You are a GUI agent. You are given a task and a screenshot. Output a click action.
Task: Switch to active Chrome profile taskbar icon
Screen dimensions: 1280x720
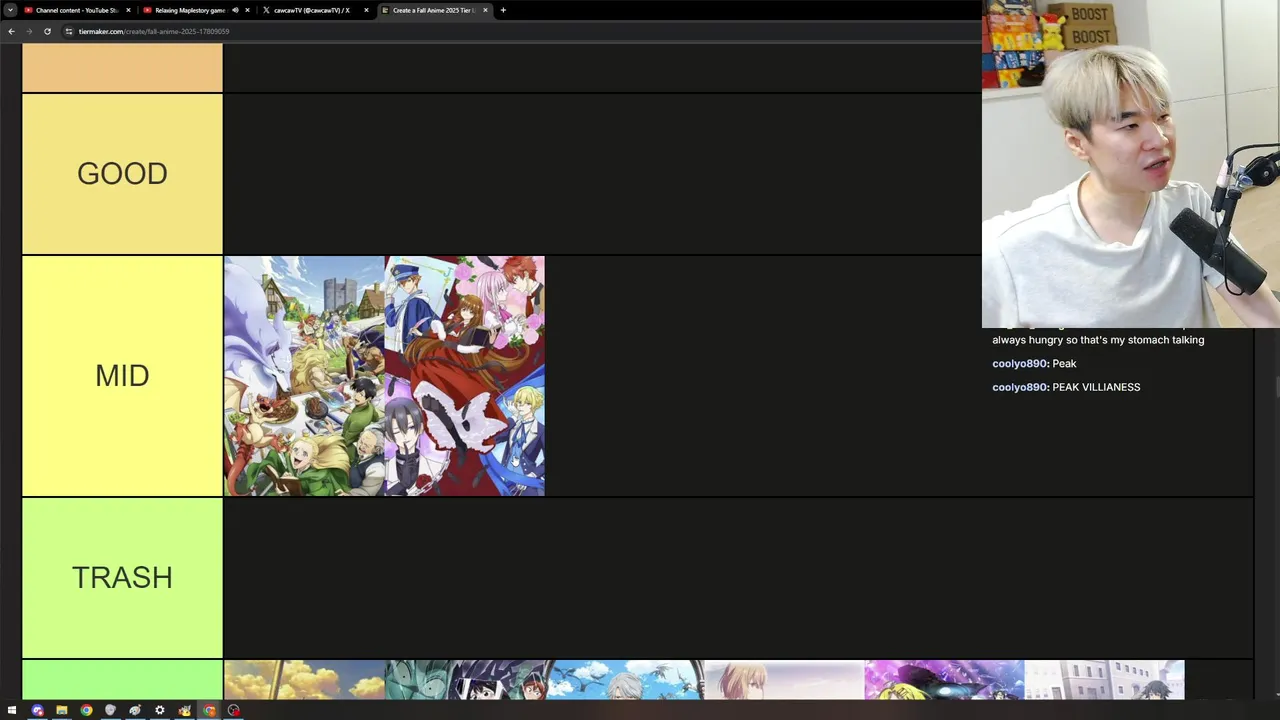point(209,711)
